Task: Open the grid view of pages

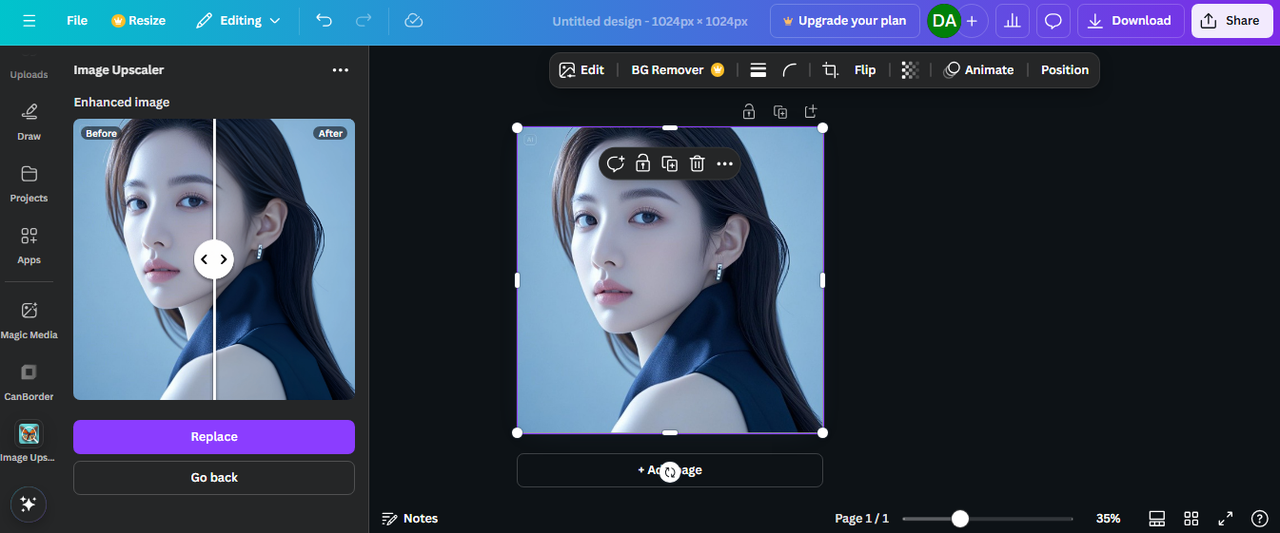Action: coord(1191,518)
